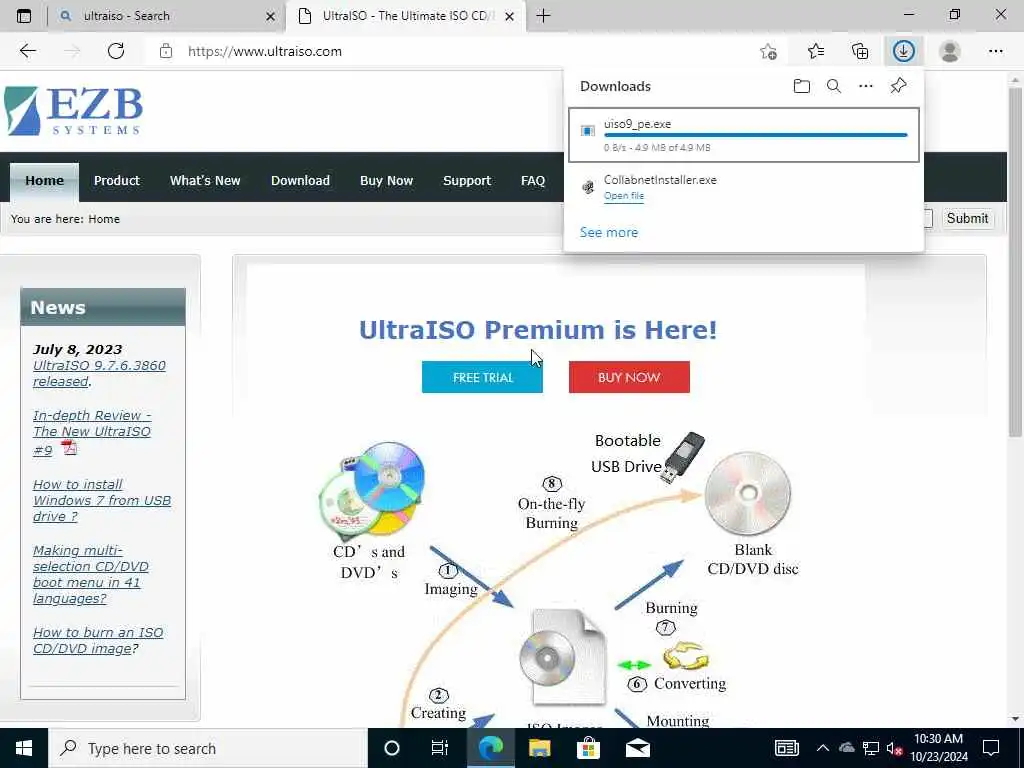
Task: Open the Support menu item
Action: tap(467, 181)
